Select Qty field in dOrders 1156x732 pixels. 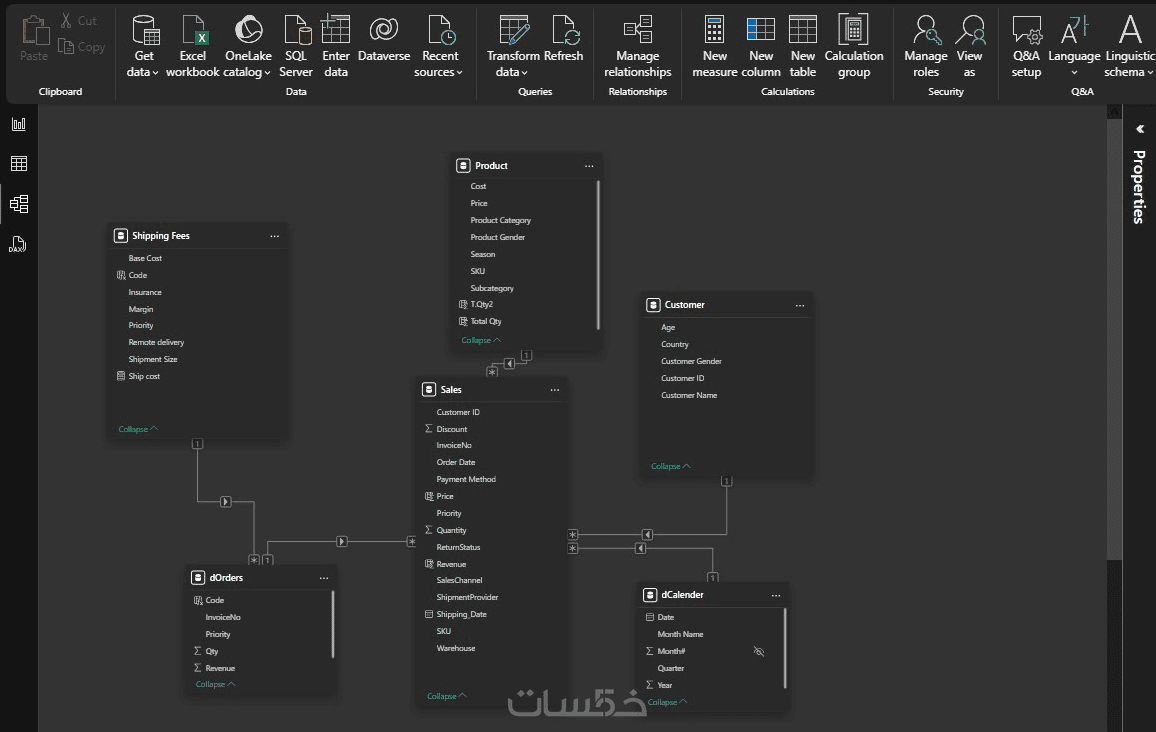[212, 652]
